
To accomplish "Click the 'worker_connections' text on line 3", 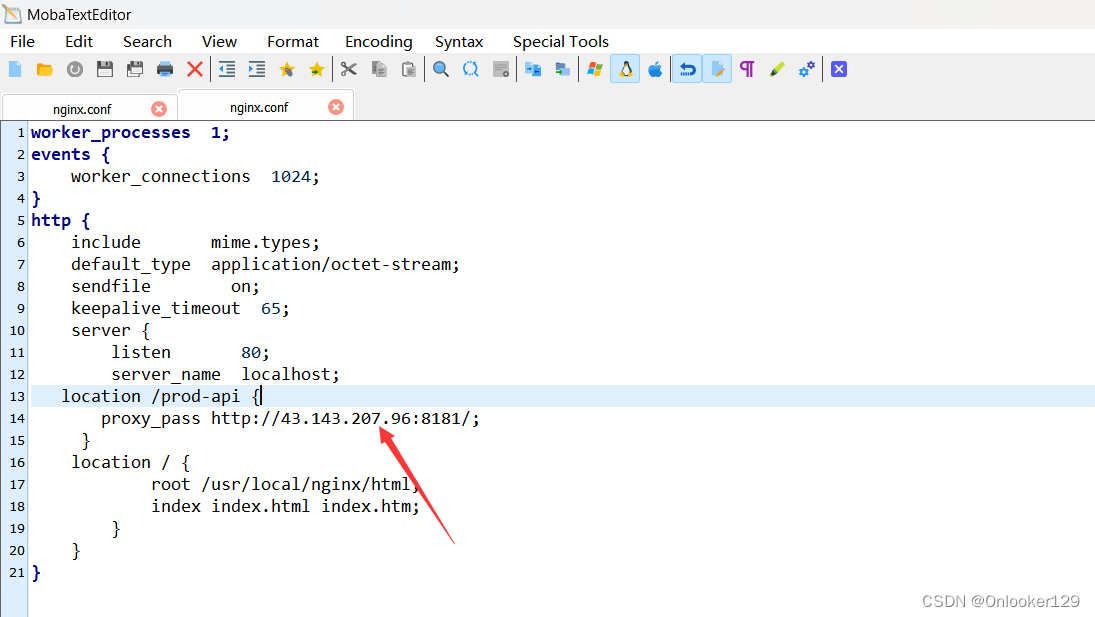I will tap(161, 177).
